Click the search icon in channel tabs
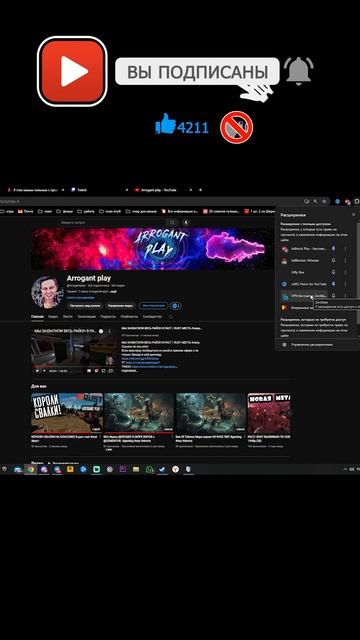Viewport: 360px width, 640px height. point(170,316)
